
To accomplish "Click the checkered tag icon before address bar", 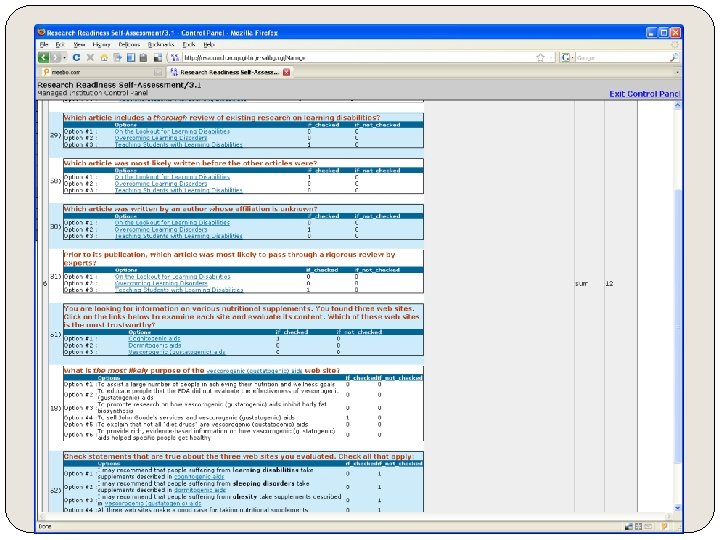I will click(x=158, y=57).
